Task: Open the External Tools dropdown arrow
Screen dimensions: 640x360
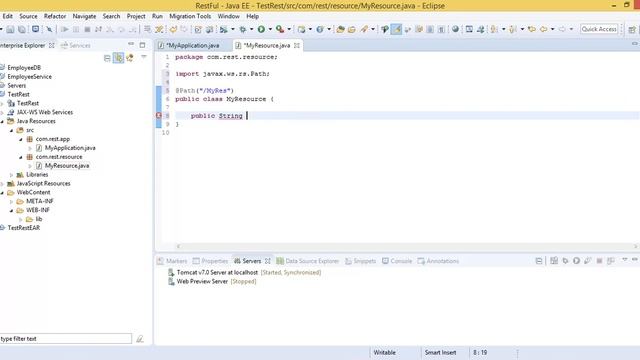Action: [289, 29]
